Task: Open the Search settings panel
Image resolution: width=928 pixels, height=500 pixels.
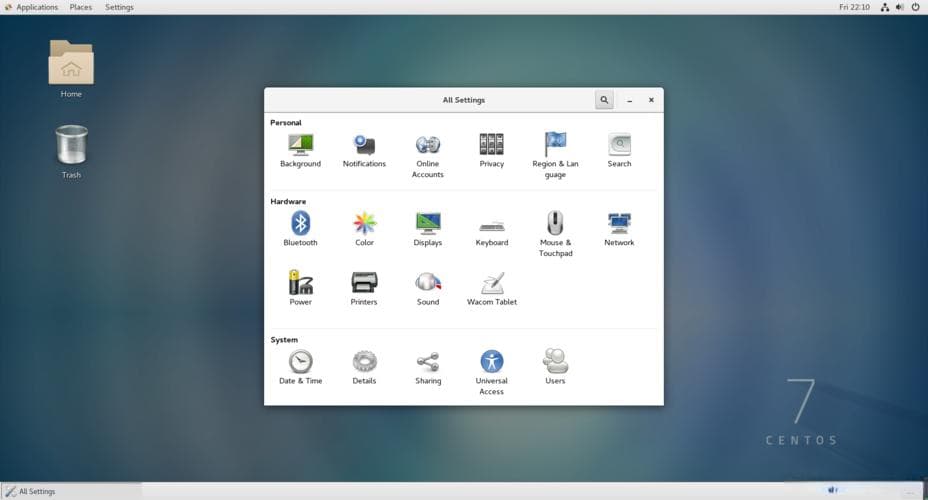Action: coord(619,151)
